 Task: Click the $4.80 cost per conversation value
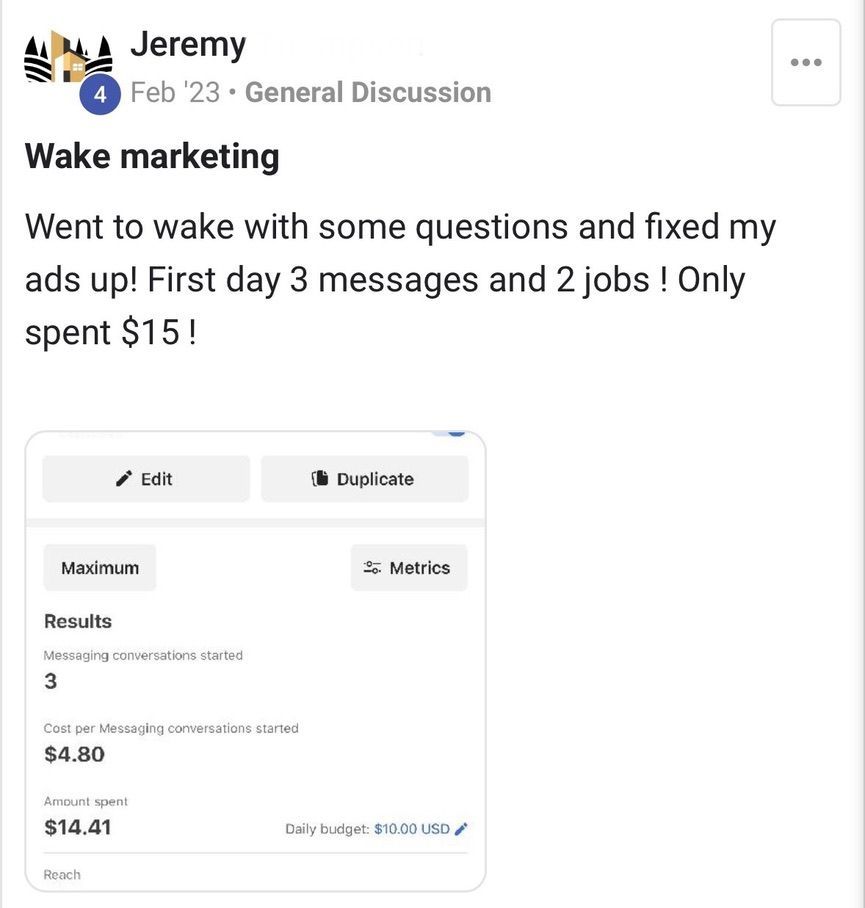click(74, 754)
